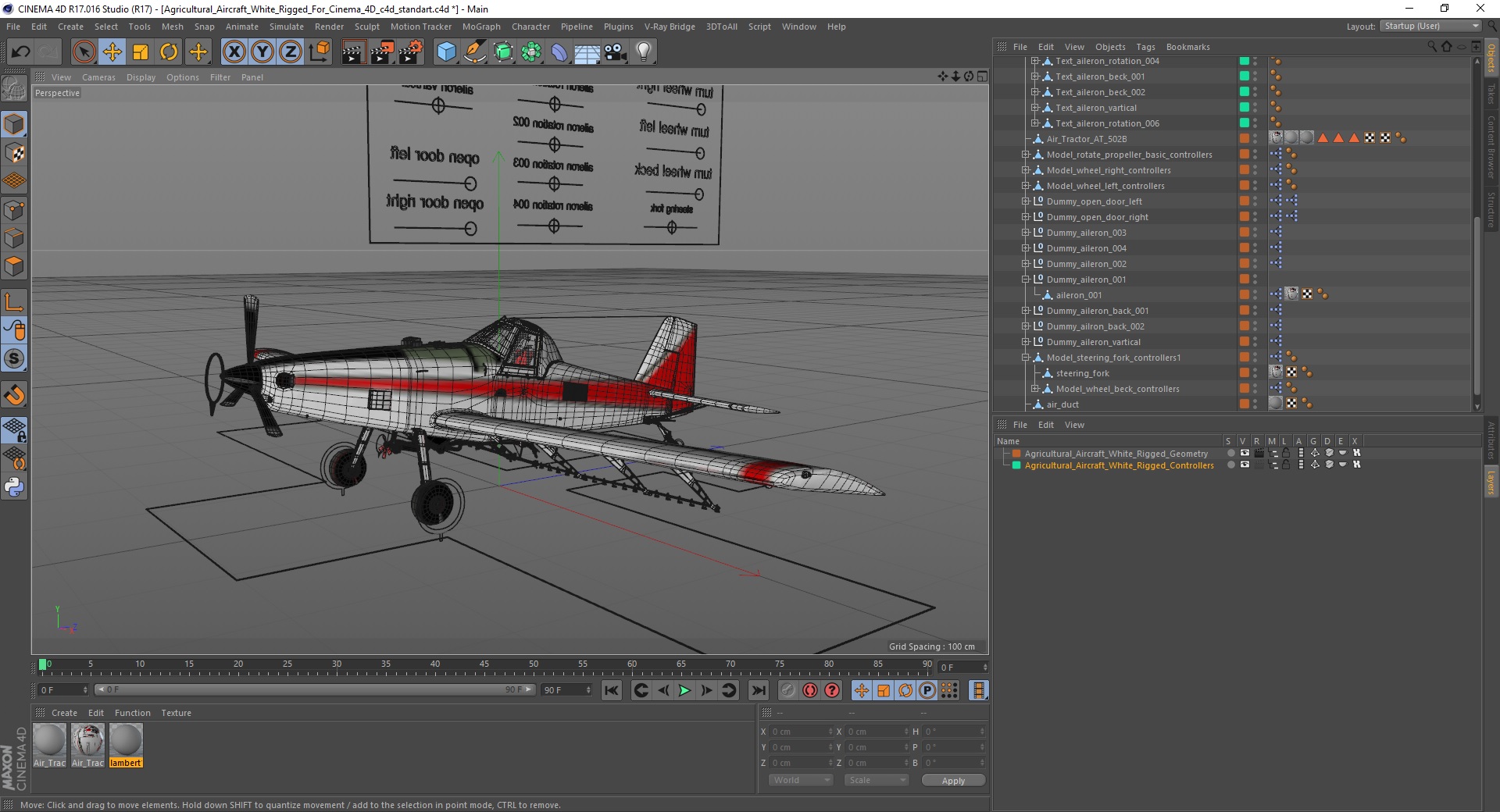The image size is (1500, 812).
Task: Click the Play Forwards button
Action: [684, 690]
